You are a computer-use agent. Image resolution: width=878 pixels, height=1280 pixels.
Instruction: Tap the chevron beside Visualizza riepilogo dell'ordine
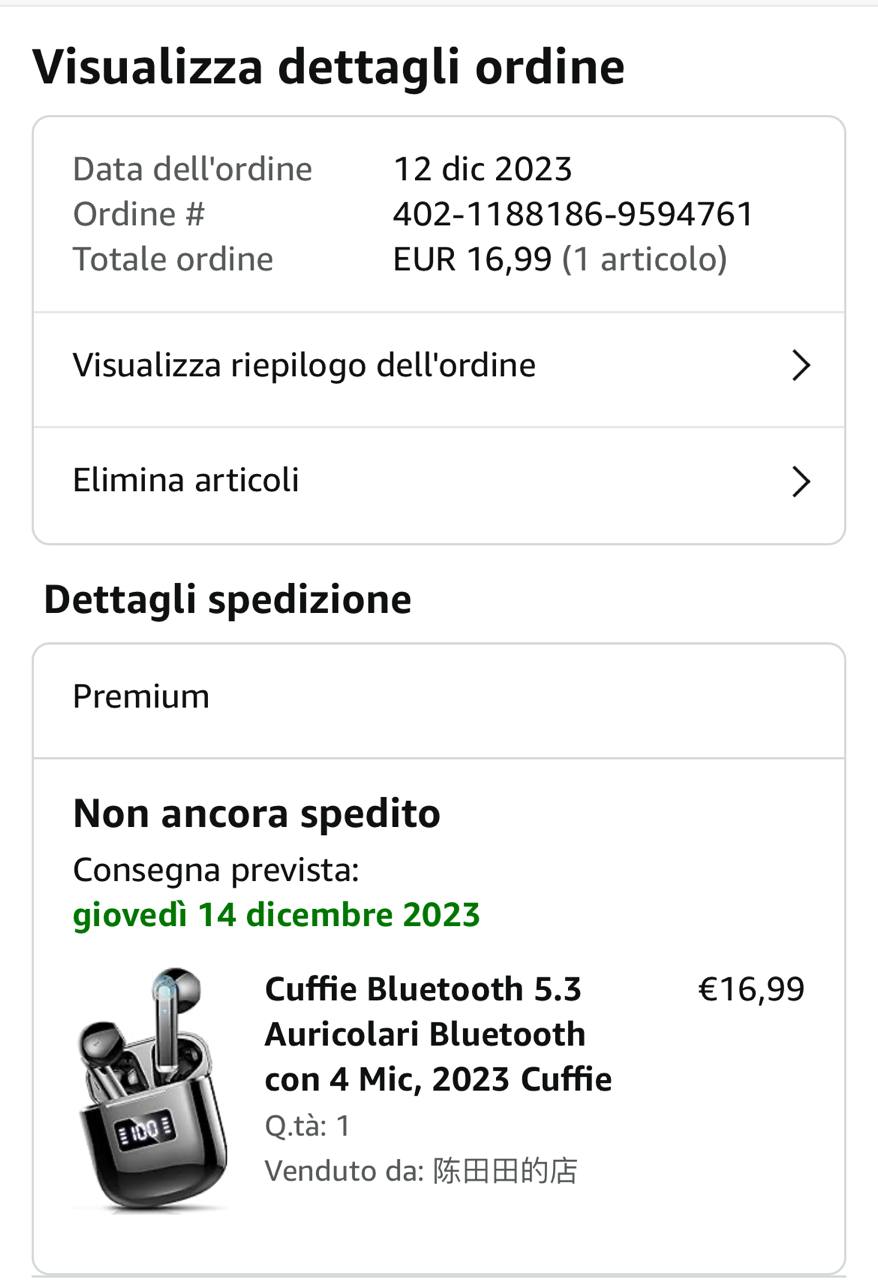(x=800, y=366)
